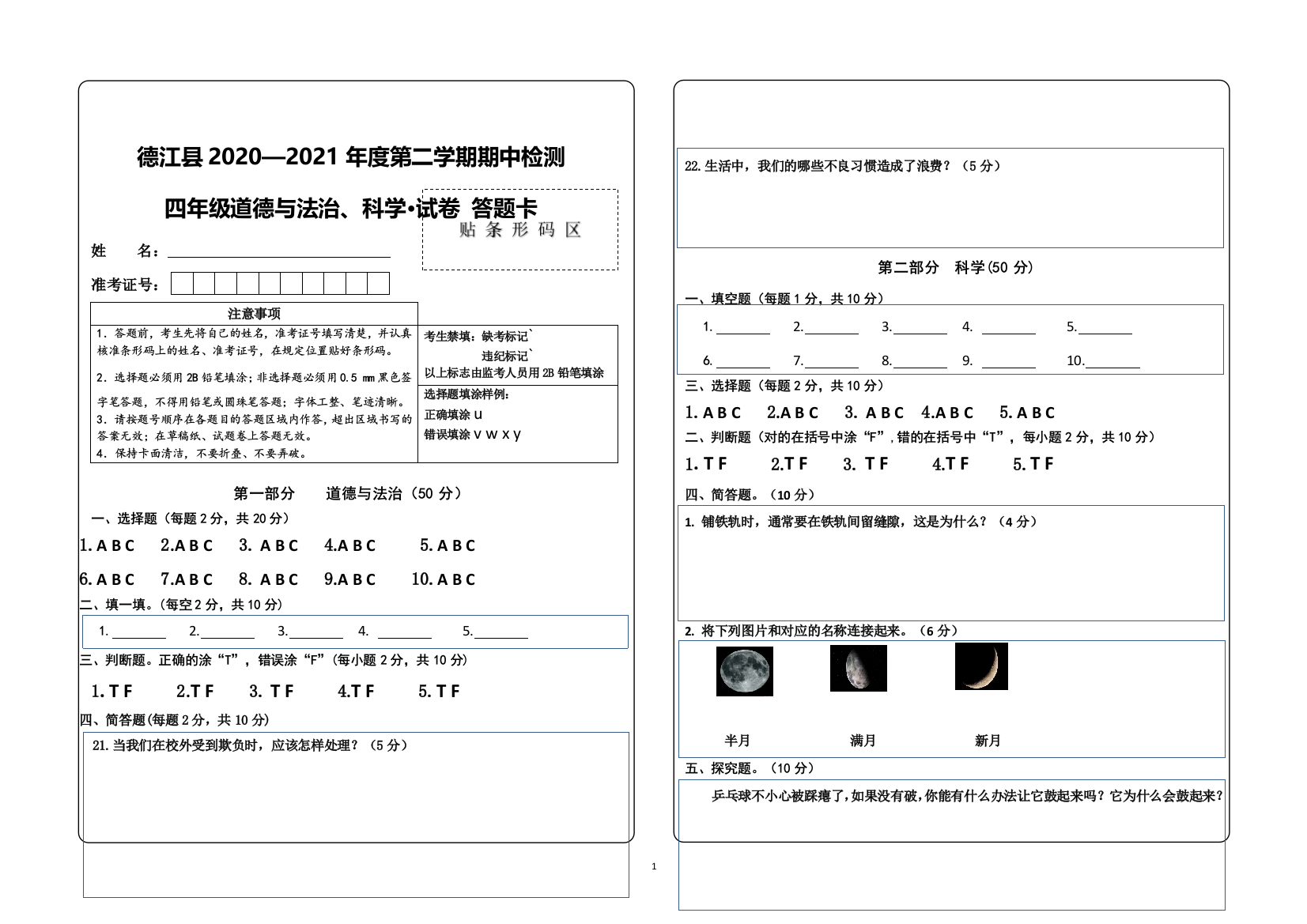Click the 乒乓球不小心被踩瘪了 question text
The width and height of the screenshot is (1307, 924).
[x=968, y=797]
